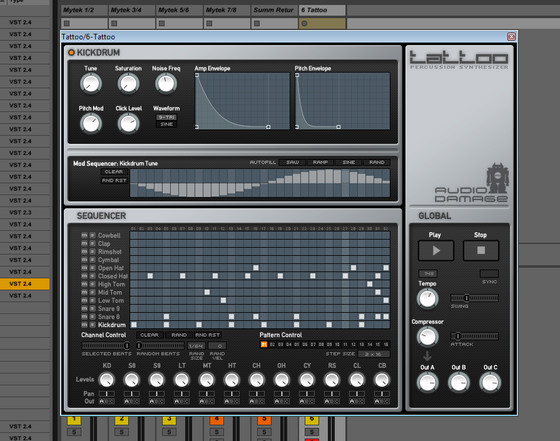Click Channel Control CLEAR button

pyautogui.click(x=149, y=335)
